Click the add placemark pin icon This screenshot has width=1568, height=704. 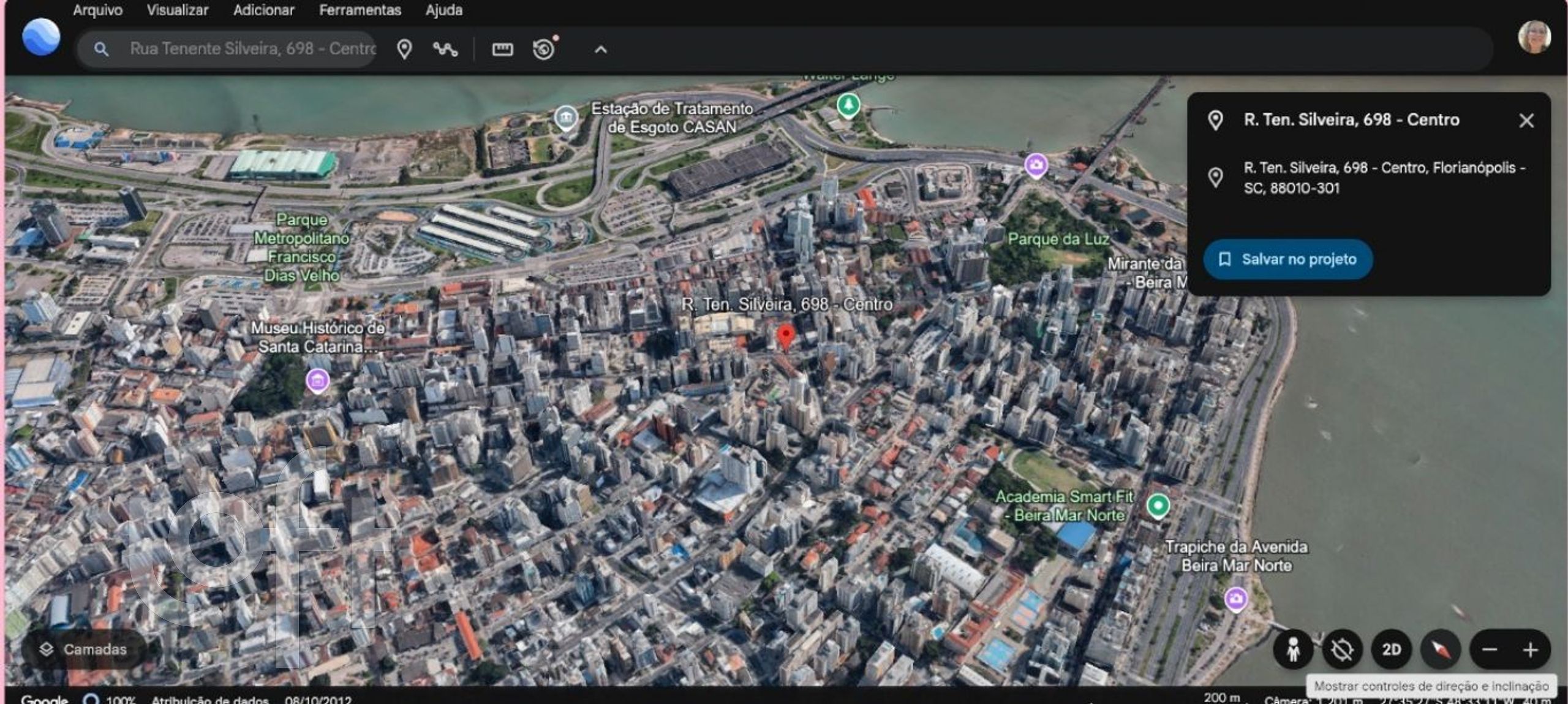(x=404, y=49)
